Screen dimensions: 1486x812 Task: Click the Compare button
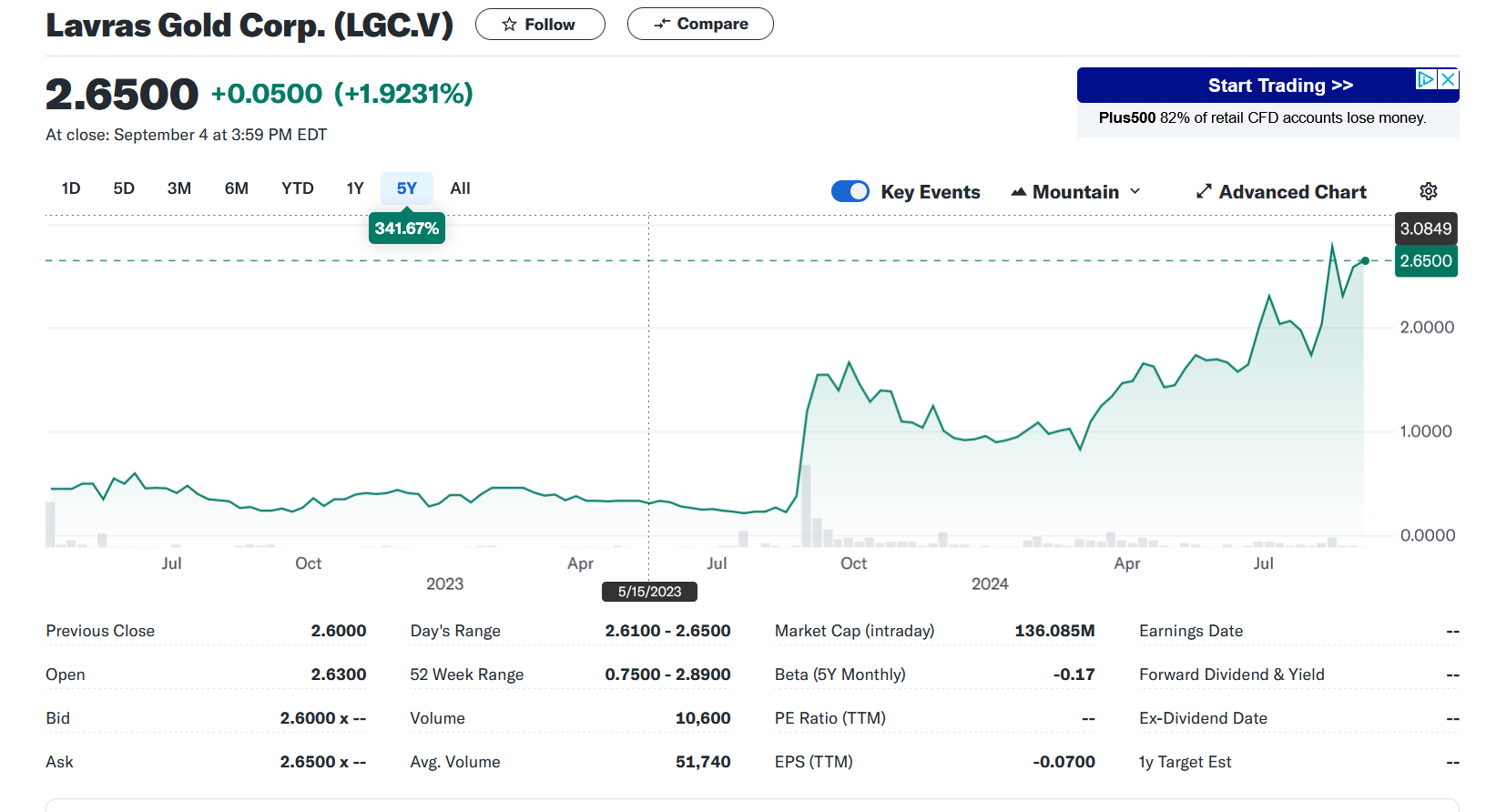pos(700,24)
